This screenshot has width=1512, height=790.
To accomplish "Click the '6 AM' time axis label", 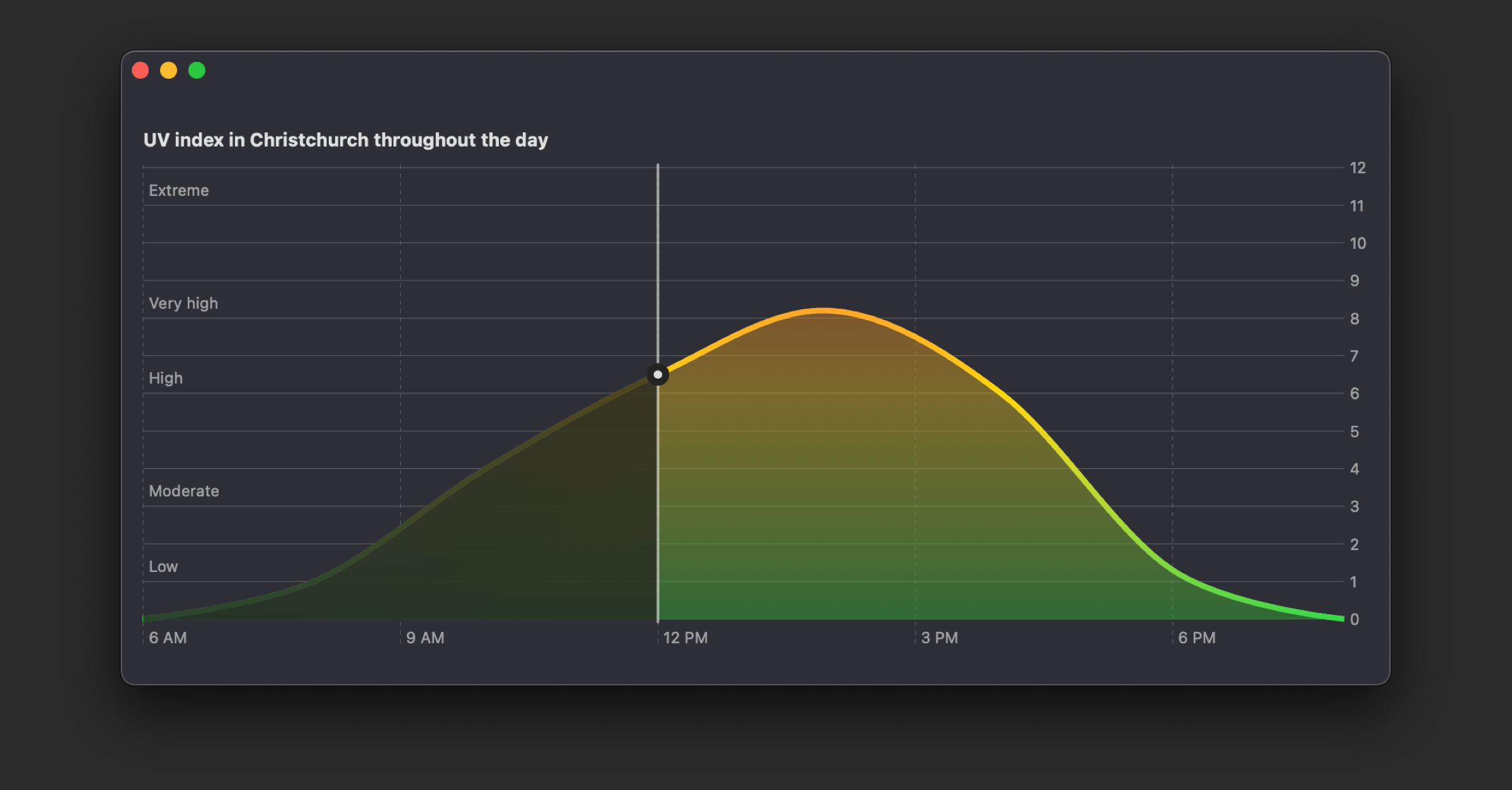I will pyautogui.click(x=168, y=638).
